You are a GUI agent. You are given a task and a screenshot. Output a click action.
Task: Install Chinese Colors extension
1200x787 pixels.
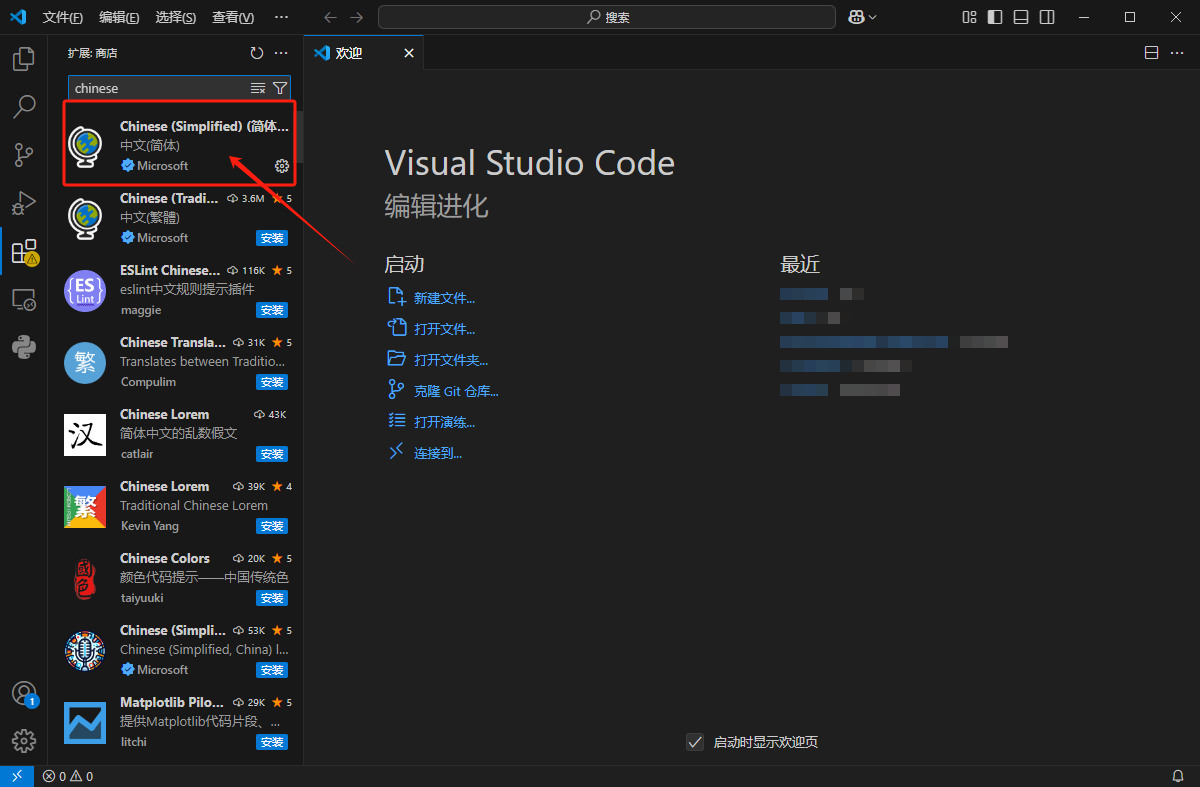coord(272,598)
